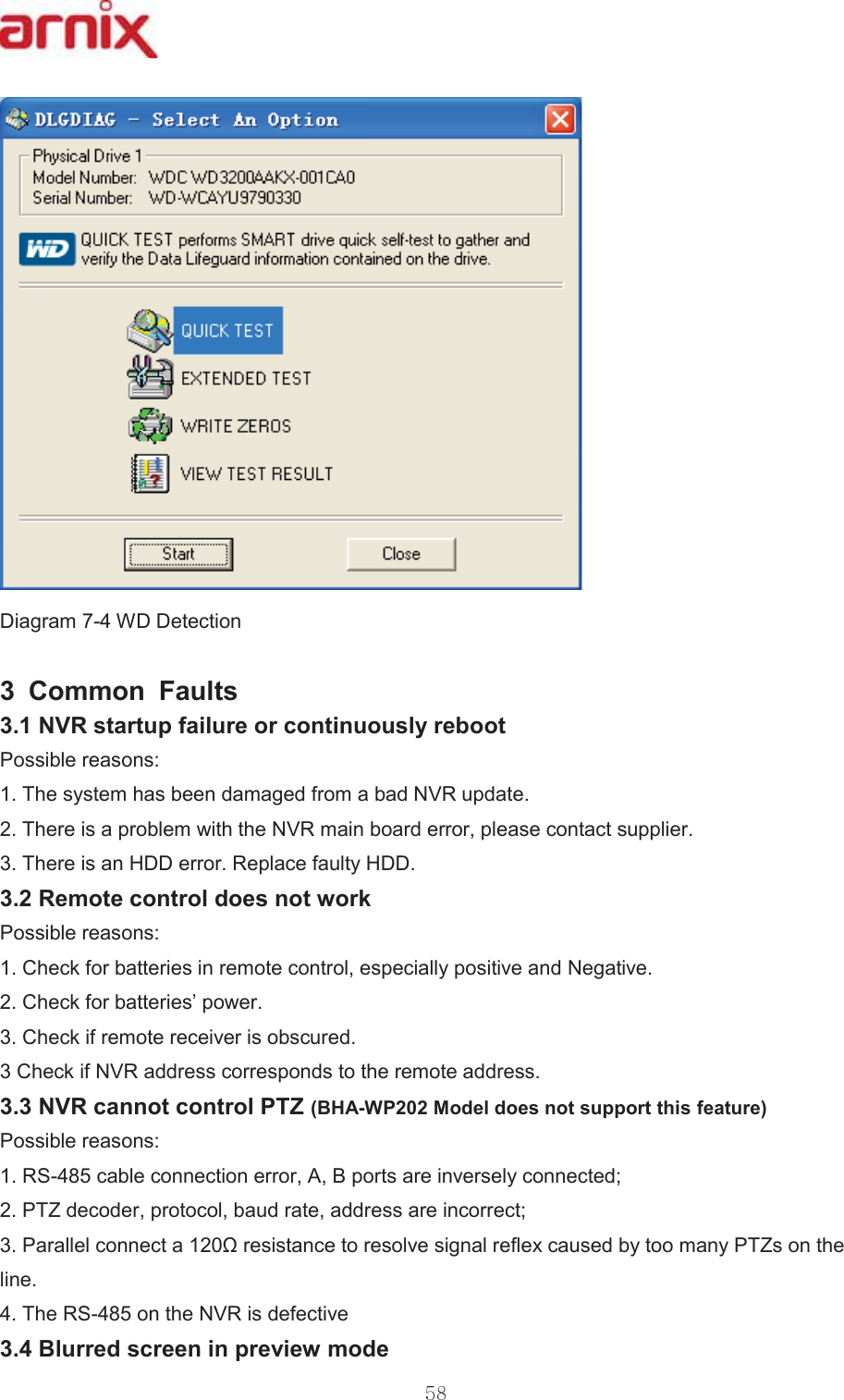Viewport: 844px width, 1400px height.
Task: Click the "3 Common Faults" heading
Action: [119, 691]
